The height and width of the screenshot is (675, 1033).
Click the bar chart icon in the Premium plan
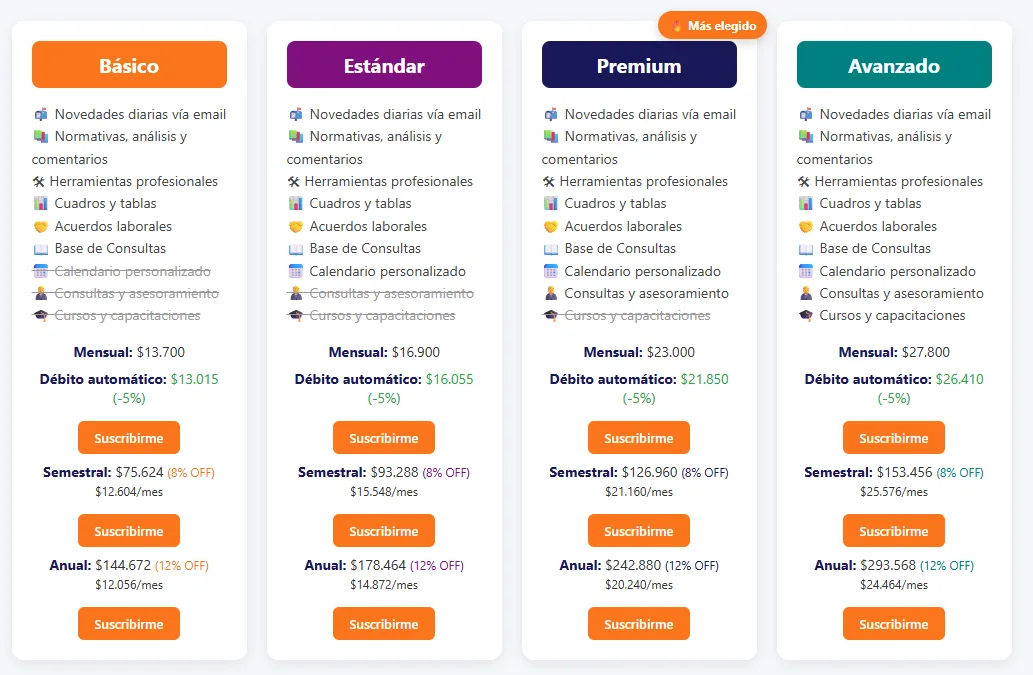click(551, 204)
